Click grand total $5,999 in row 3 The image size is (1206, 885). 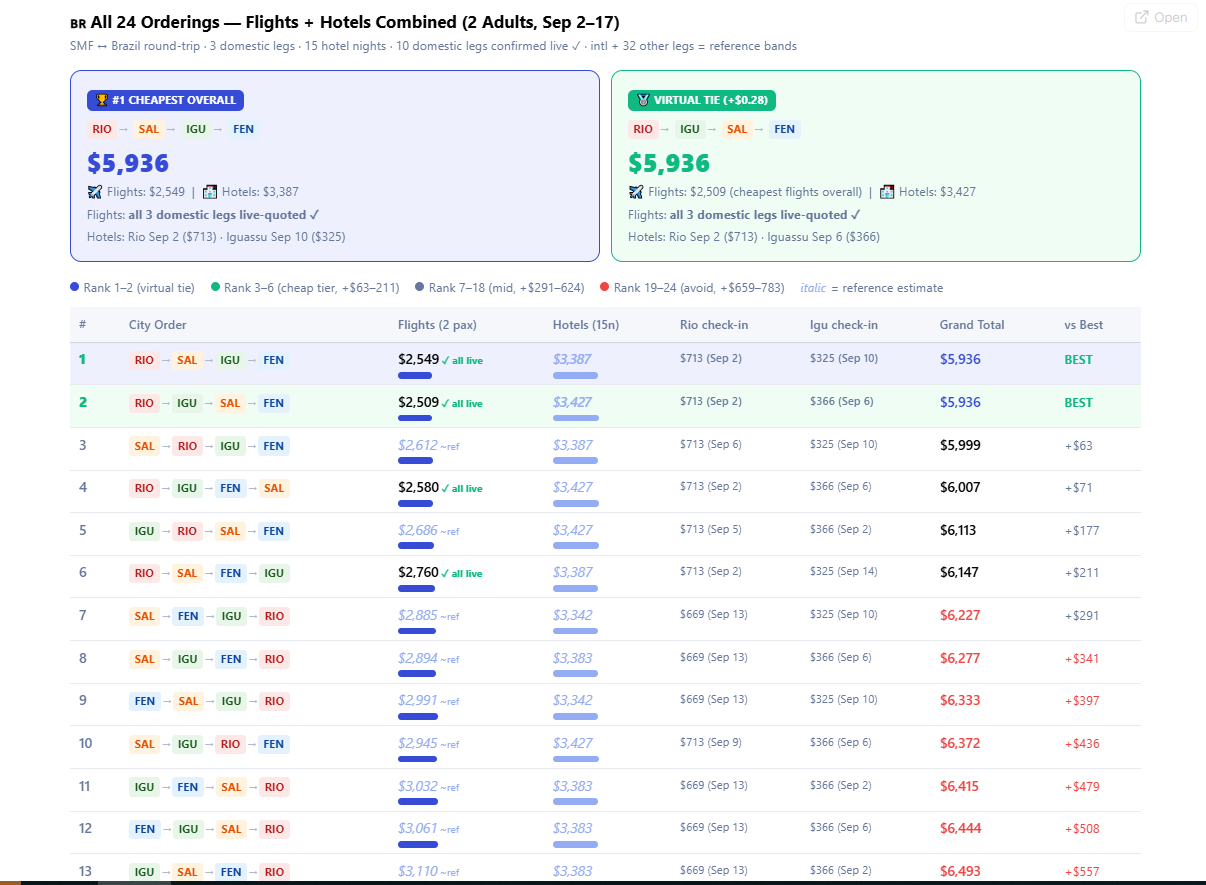pyautogui.click(x=960, y=445)
